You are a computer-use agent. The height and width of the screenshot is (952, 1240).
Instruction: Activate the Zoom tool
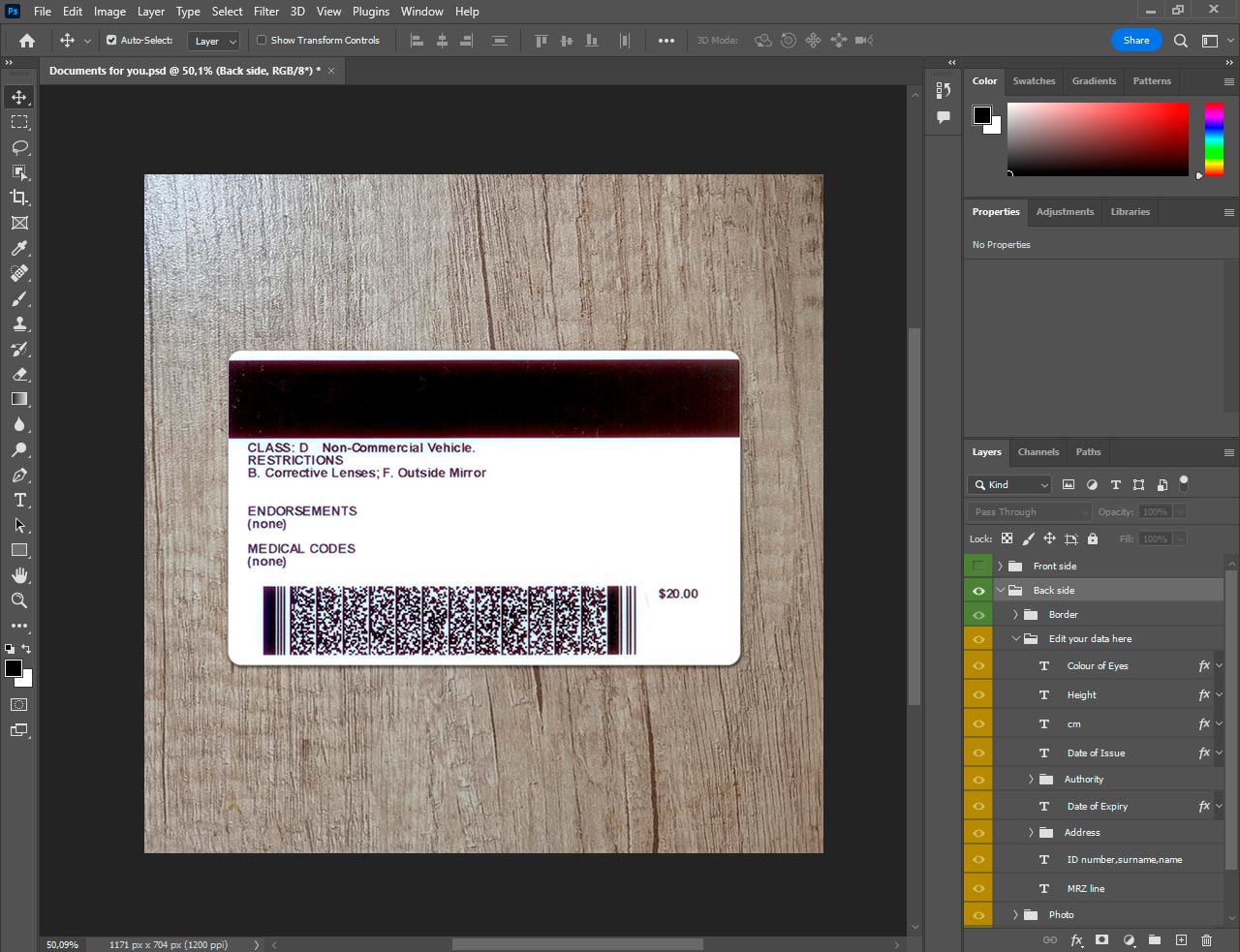[19, 600]
